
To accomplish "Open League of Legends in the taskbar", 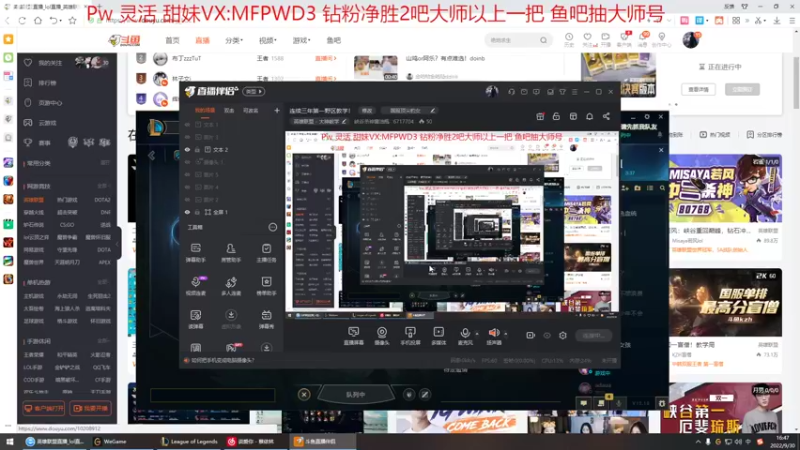I will pos(189,442).
